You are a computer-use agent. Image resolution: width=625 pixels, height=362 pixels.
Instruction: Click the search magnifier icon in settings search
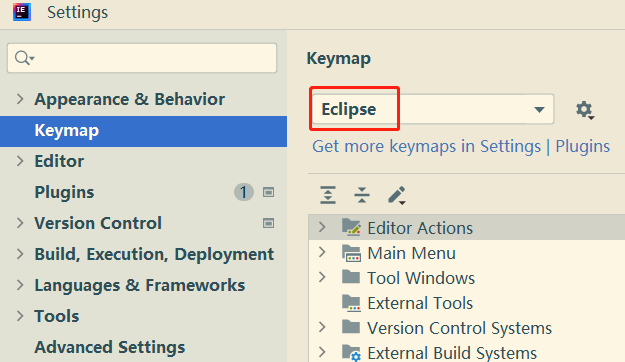pos(24,58)
